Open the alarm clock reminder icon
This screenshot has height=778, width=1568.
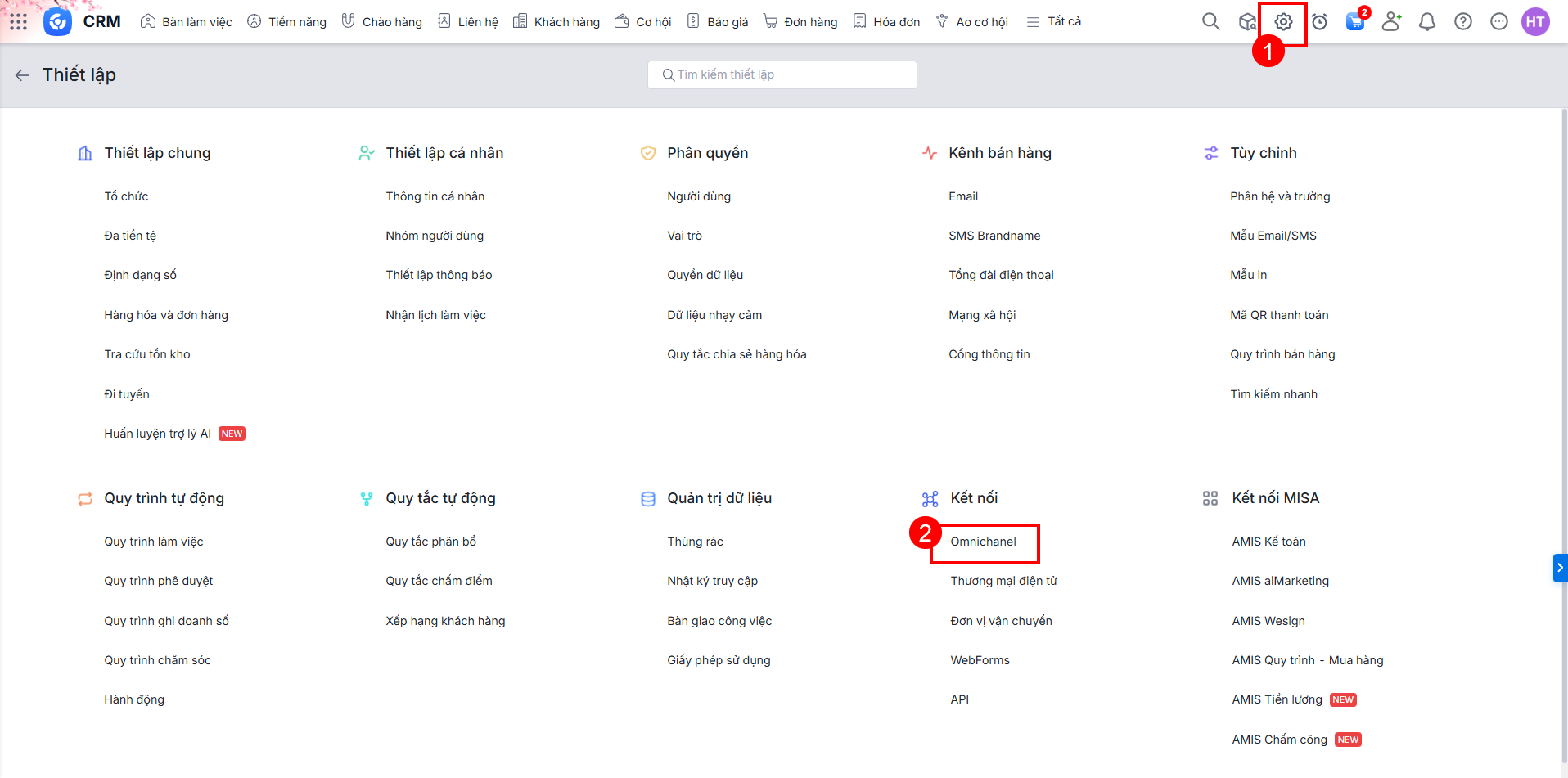pos(1319,22)
